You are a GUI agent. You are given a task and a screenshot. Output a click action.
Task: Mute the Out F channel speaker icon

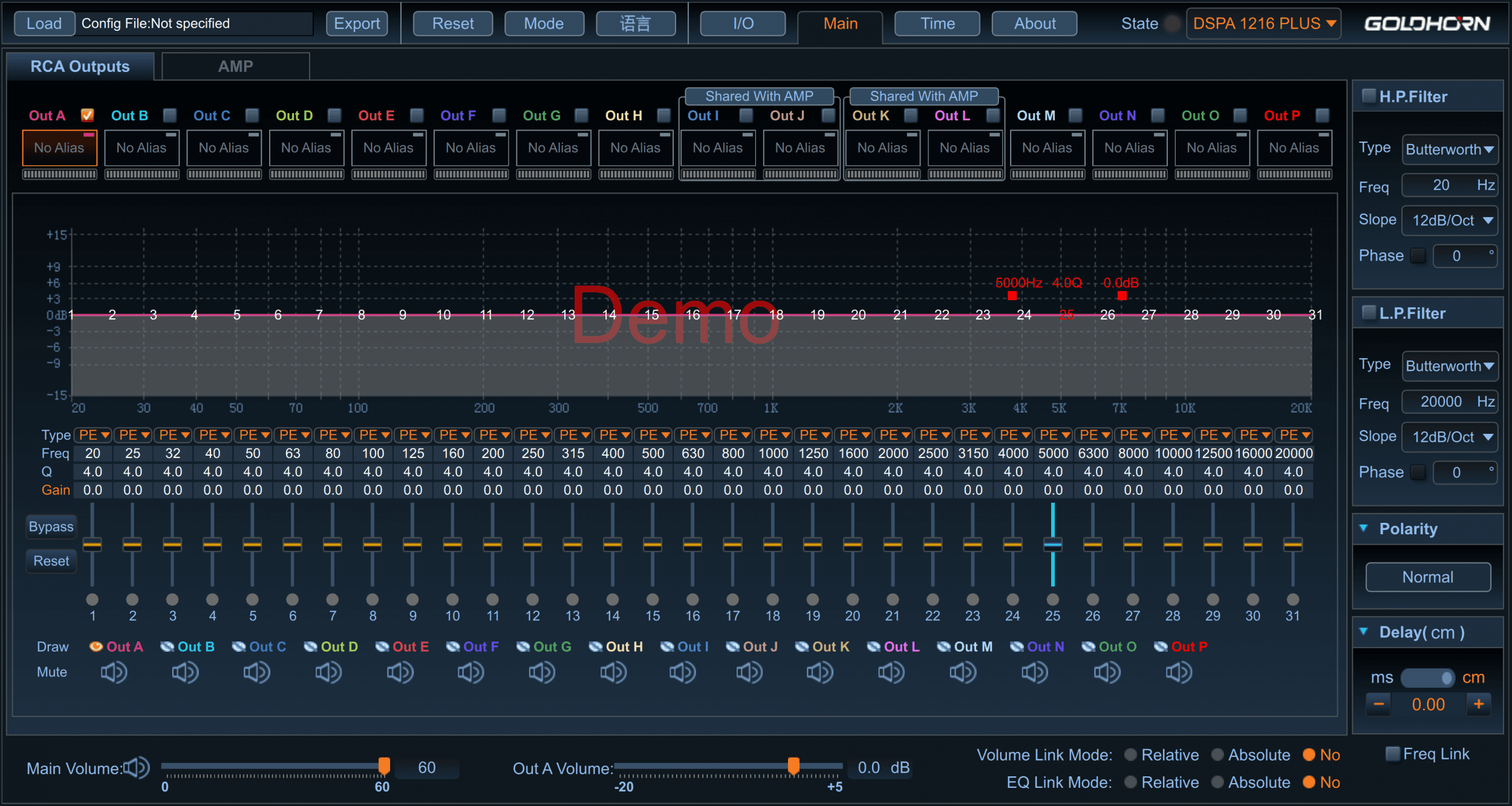pos(471,672)
